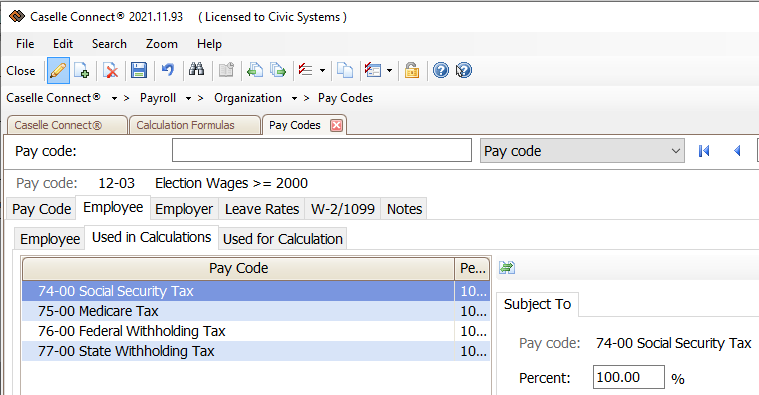
Task: Click the Pe... column header
Action: click(472, 268)
